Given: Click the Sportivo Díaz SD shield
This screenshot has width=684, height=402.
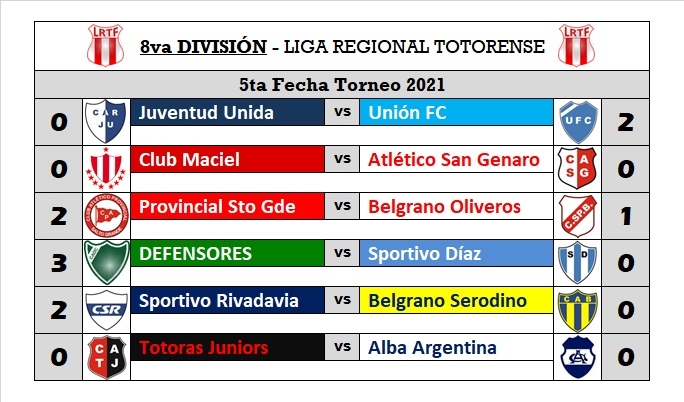Looking at the screenshot, I should (578, 262).
